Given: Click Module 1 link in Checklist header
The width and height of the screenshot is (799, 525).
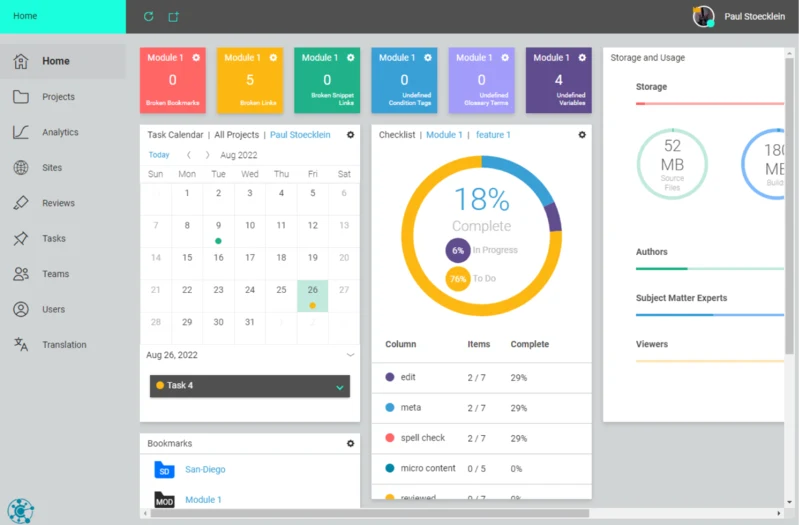Looking at the screenshot, I should (x=444, y=135).
